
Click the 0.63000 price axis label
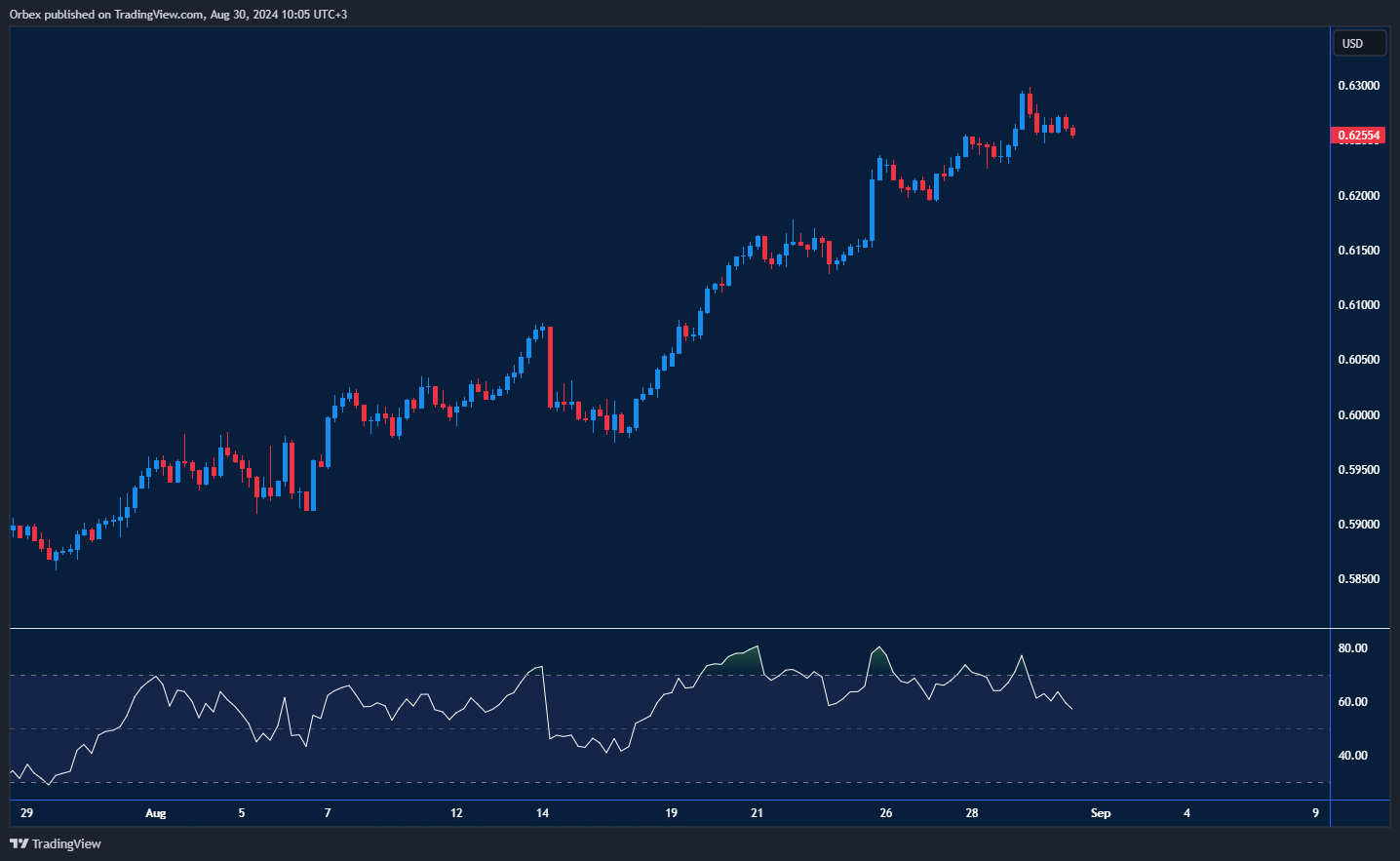point(1358,86)
